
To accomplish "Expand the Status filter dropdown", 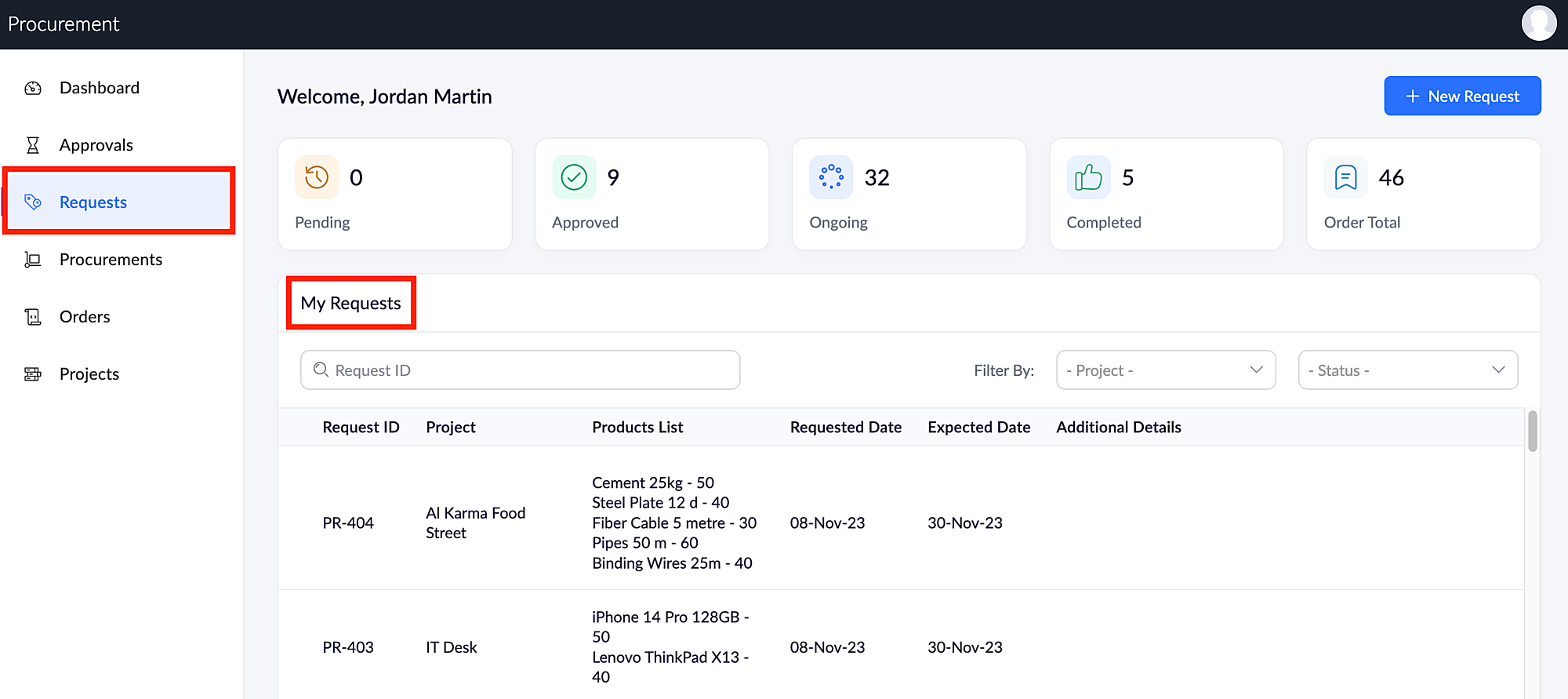I will pyautogui.click(x=1407, y=370).
